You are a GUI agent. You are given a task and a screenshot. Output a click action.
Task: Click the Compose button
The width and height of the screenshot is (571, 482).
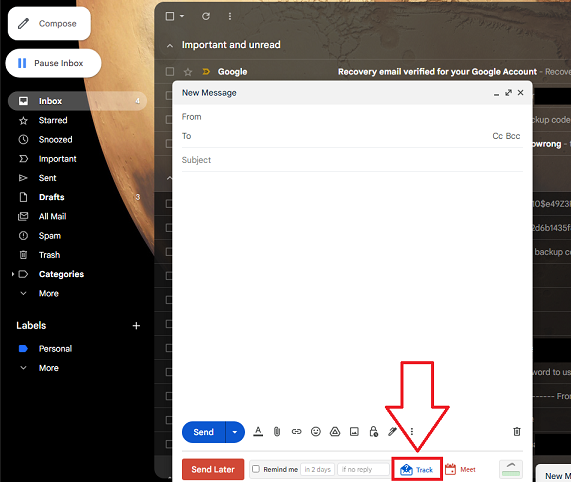click(49, 24)
